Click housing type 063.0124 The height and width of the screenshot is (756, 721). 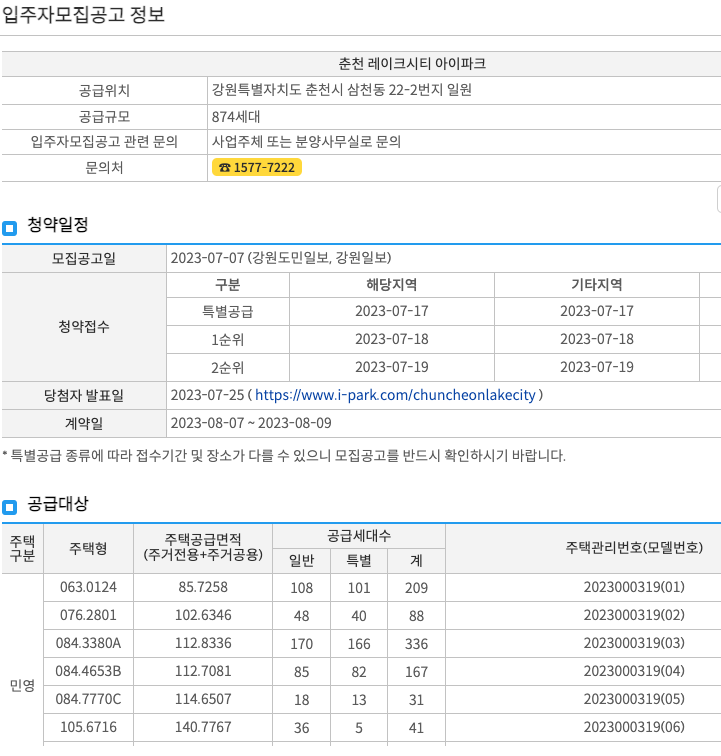(88, 587)
